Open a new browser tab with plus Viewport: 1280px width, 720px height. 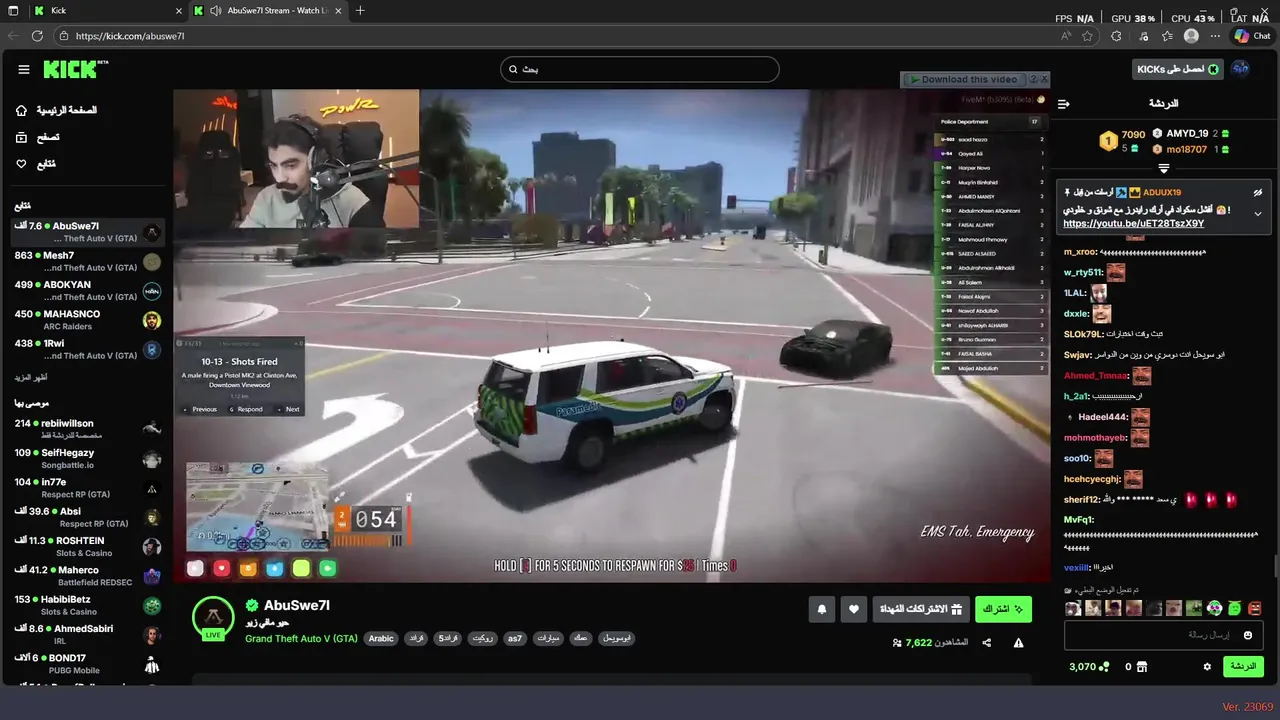point(360,11)
